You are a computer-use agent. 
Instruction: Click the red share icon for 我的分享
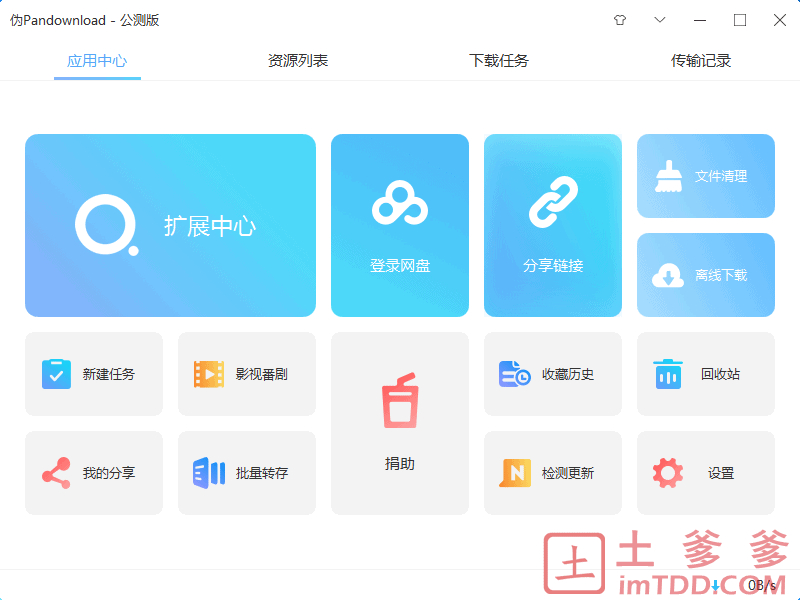click(56, 473)
